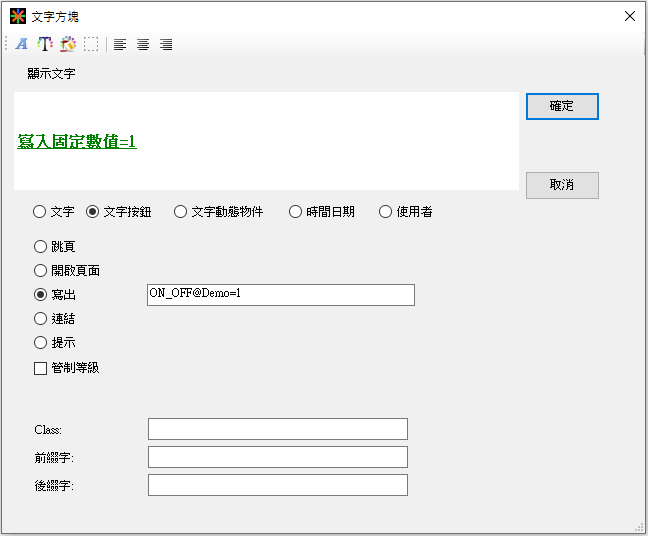This screenshot has width=648, height=536.
Task: Choose the 跳頁 action option
Action: click(x=41, y=246)
